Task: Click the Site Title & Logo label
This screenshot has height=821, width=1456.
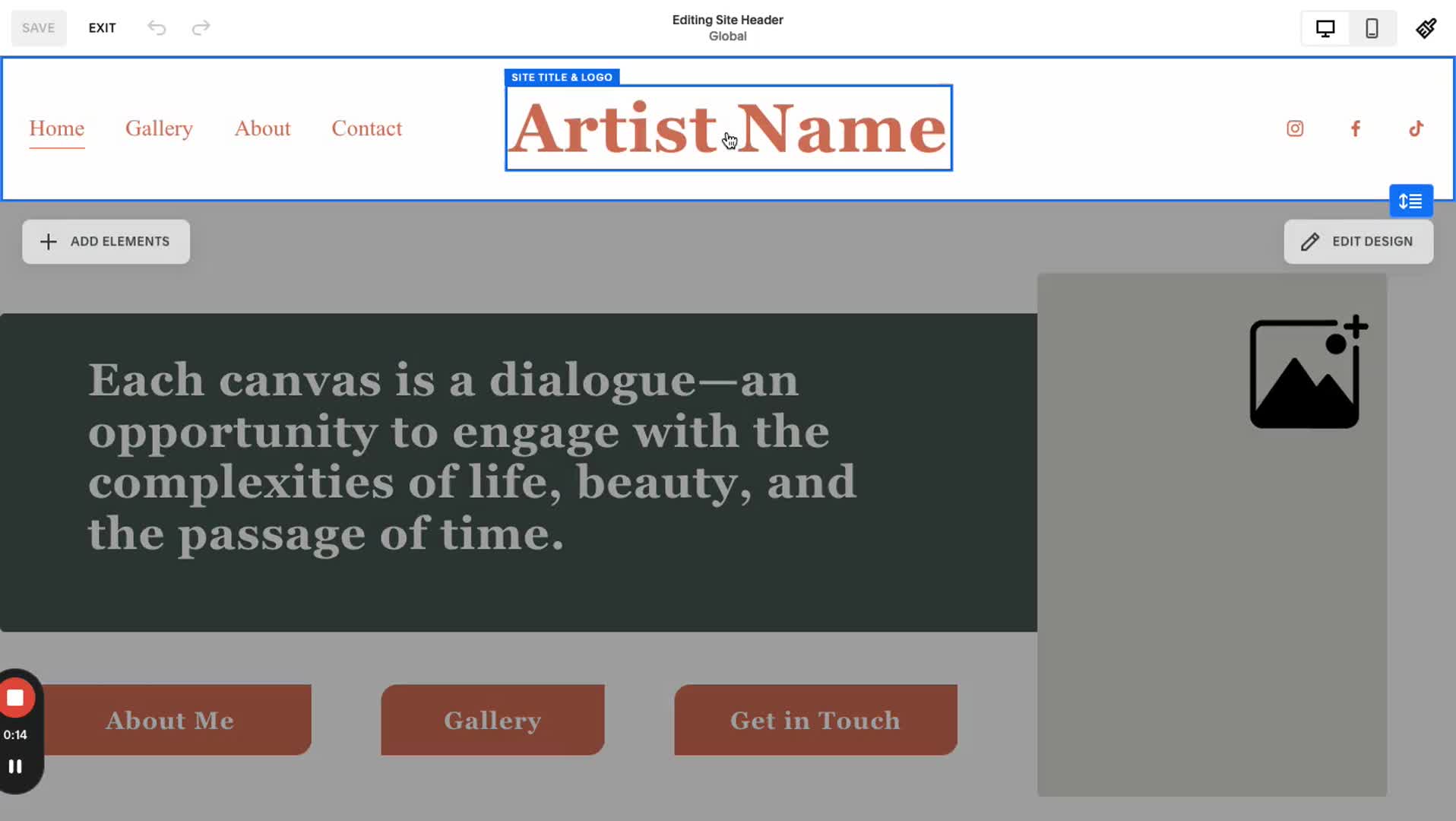Action: [x=562, y=77]
